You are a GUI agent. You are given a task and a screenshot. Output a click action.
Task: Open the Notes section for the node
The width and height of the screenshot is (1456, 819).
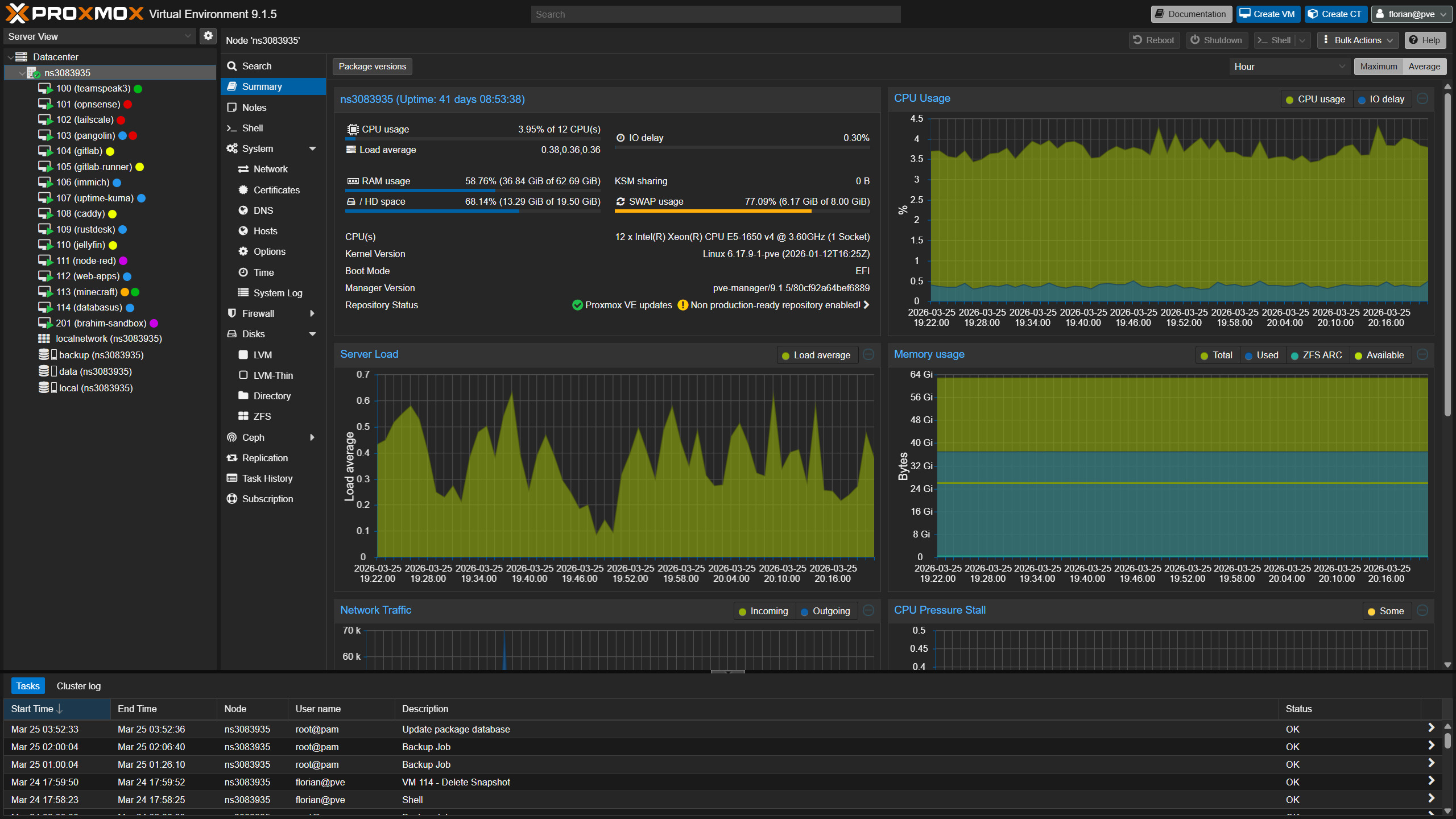click(x=253, y=107)
